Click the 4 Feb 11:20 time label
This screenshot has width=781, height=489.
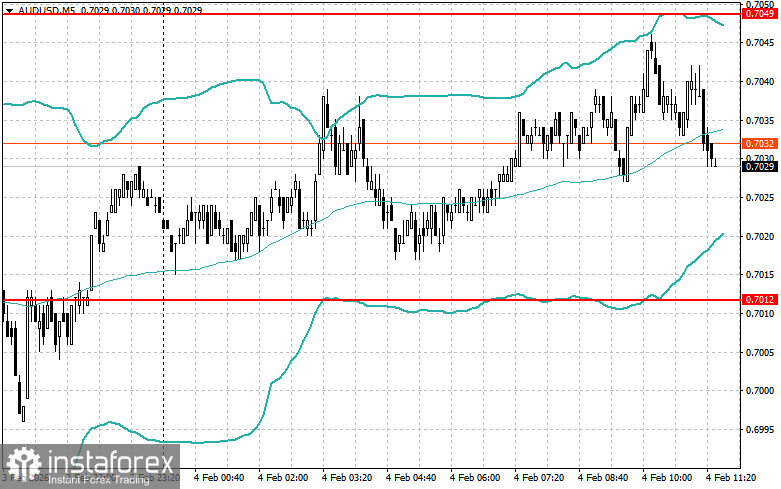(731, 478)
